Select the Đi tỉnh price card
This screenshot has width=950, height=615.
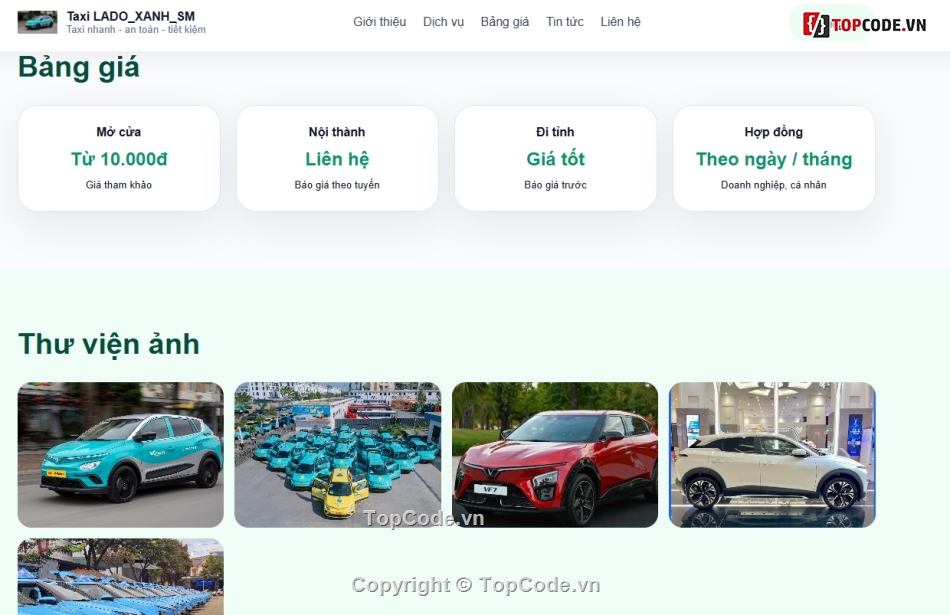pyautogui.click(x=555, y=158)
